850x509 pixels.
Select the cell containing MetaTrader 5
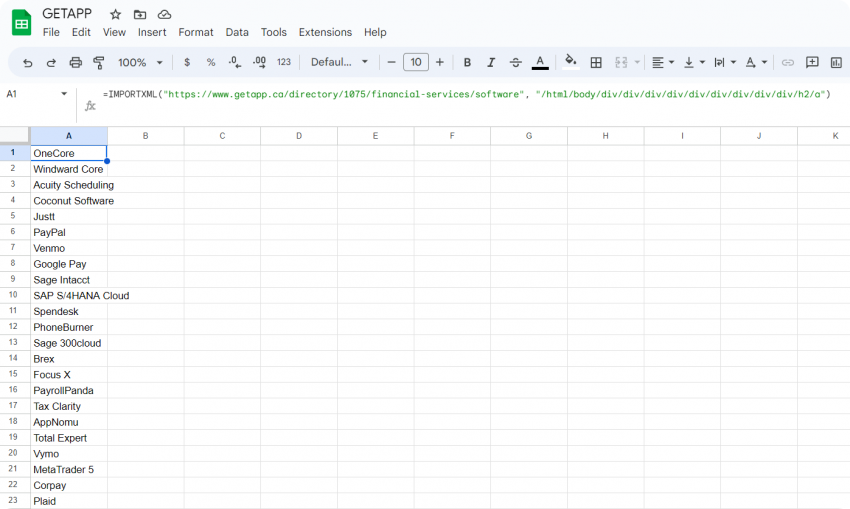click(69, 469)
